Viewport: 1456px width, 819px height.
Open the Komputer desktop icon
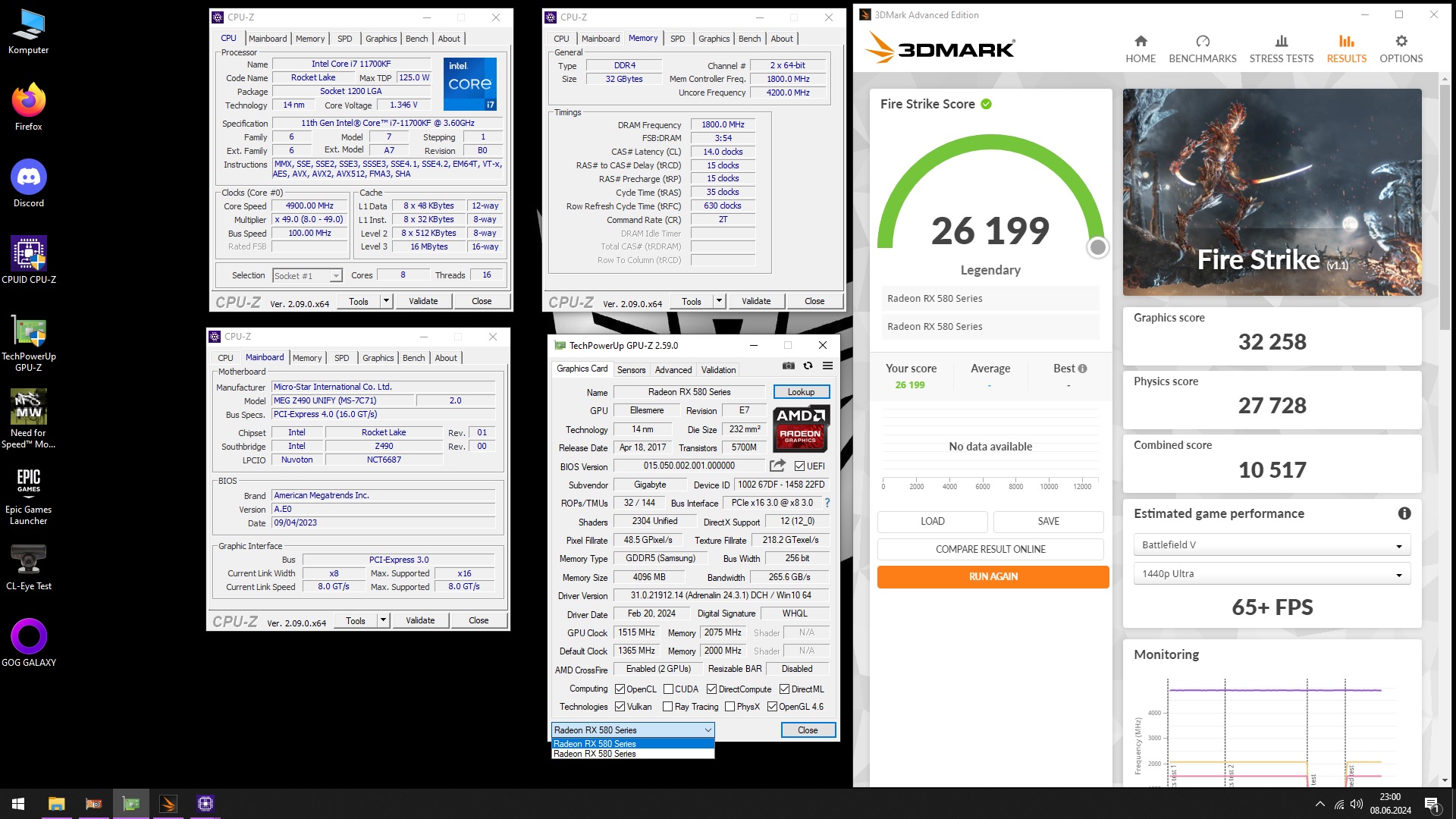[x=28, y=32]
